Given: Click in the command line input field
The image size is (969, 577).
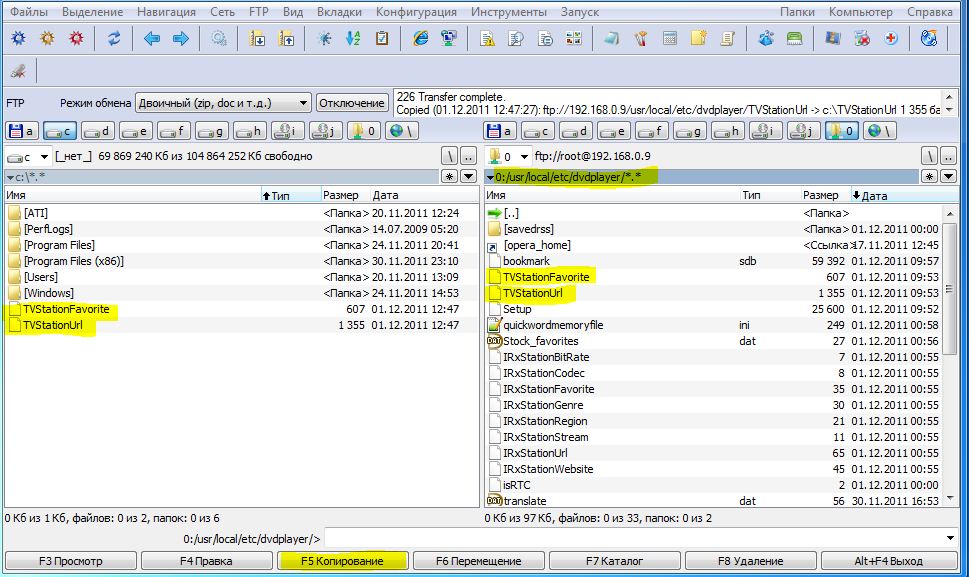Looking at the screenshot, I should pyautogui.click(x=634, y=538).
